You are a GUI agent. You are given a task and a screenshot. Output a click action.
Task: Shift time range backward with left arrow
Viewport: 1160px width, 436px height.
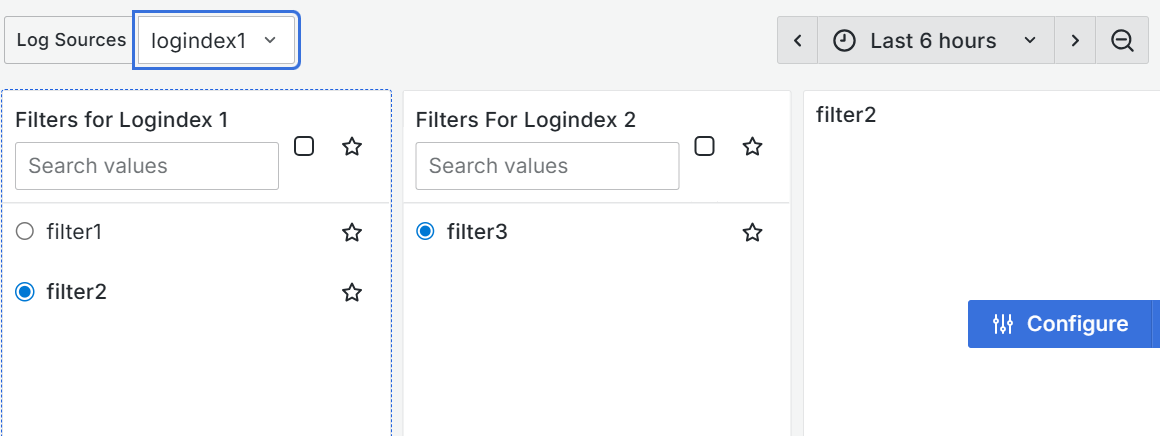pyautogui.click(x=798, y=41)
